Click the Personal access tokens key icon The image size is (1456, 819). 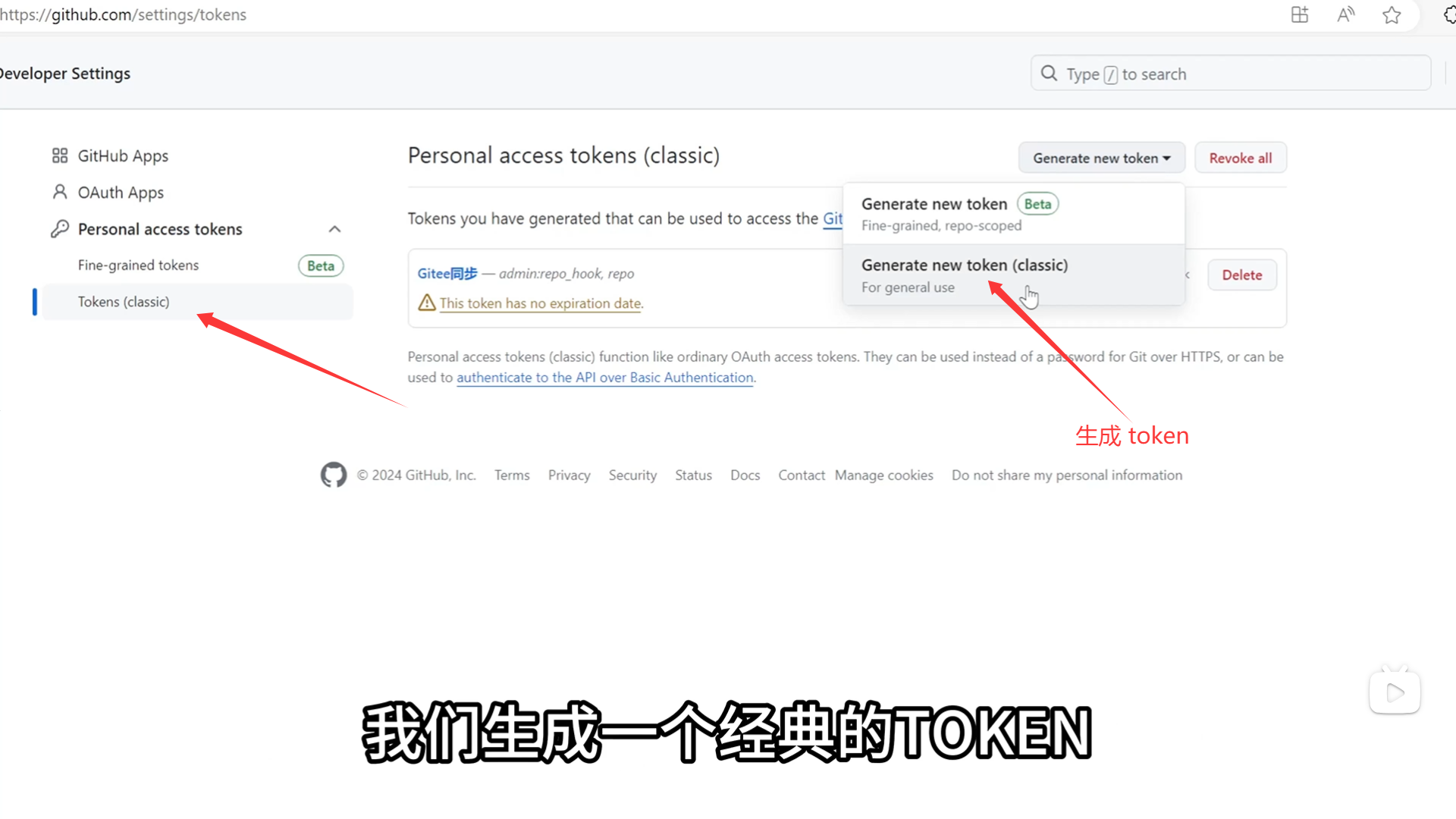tap(60, 228)
